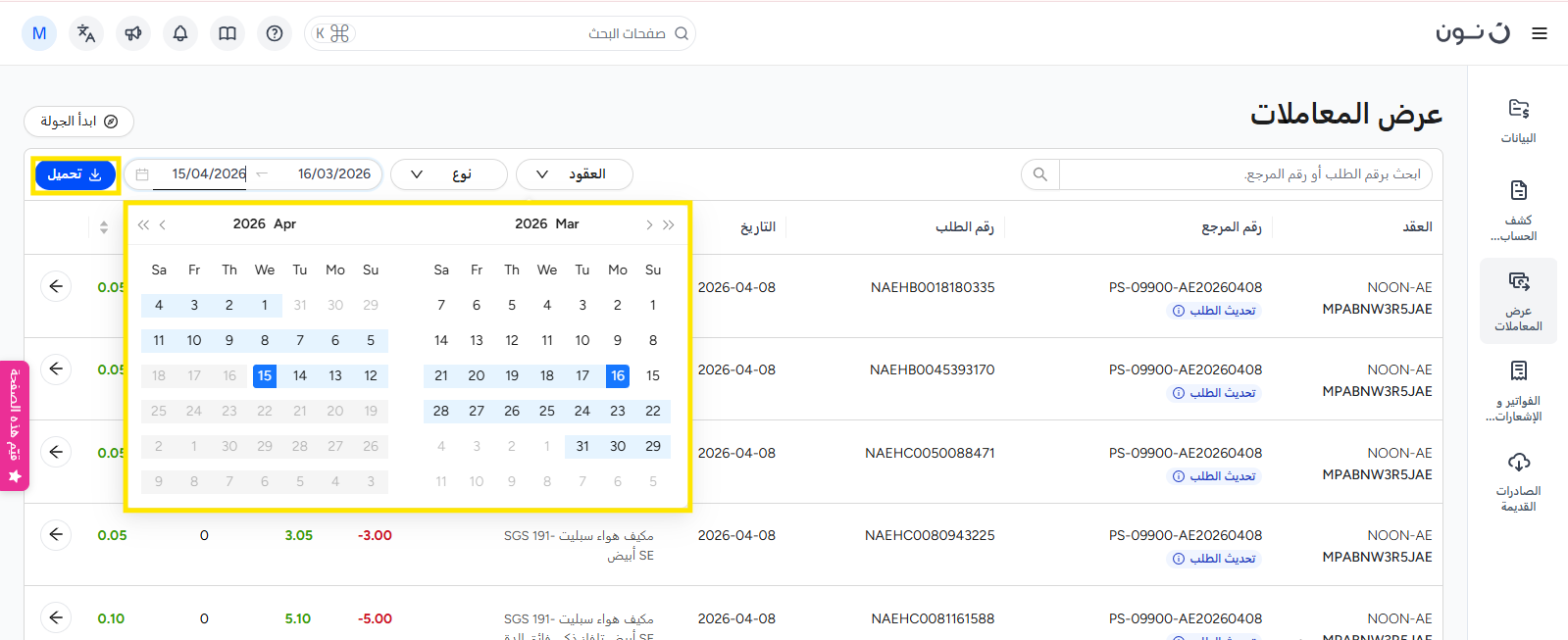Open the documentation book icon
Image resolution: width=1568 pixels, height=640 pixels.
coord(228,33)
